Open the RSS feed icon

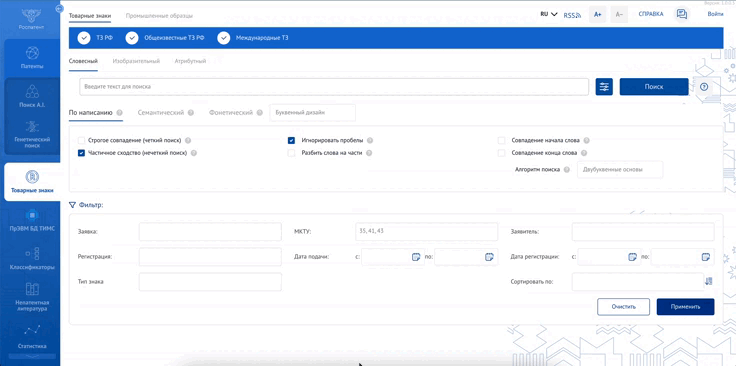point(572,15)
